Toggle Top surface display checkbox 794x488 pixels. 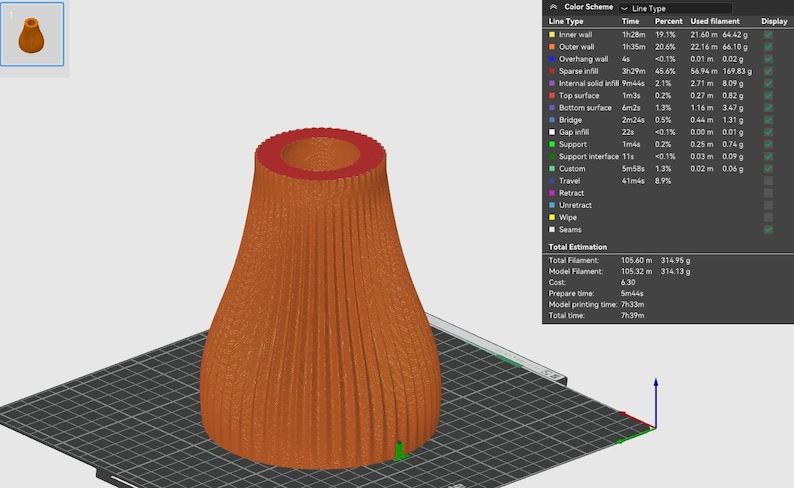pos(768,95)
